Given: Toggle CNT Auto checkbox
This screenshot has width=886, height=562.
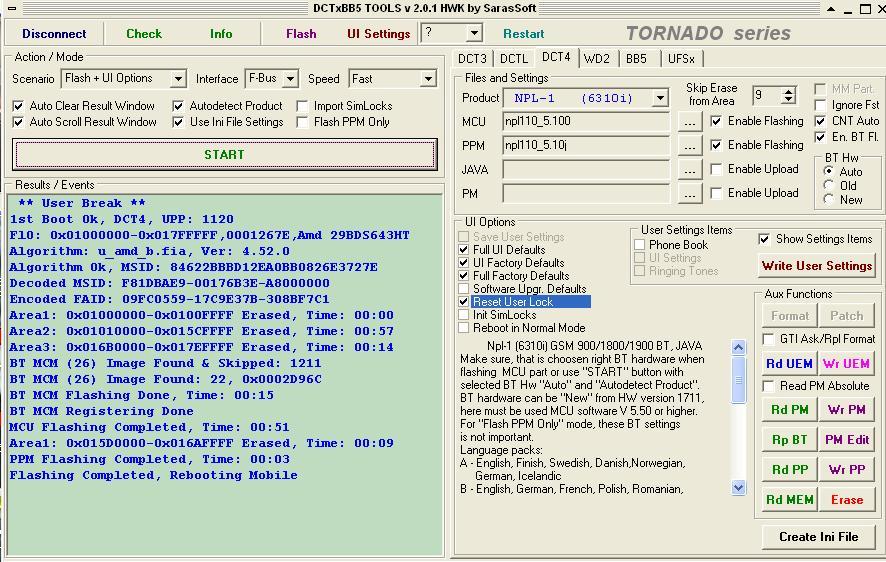Looking at the screenshot, I should (x=820, y=121).
